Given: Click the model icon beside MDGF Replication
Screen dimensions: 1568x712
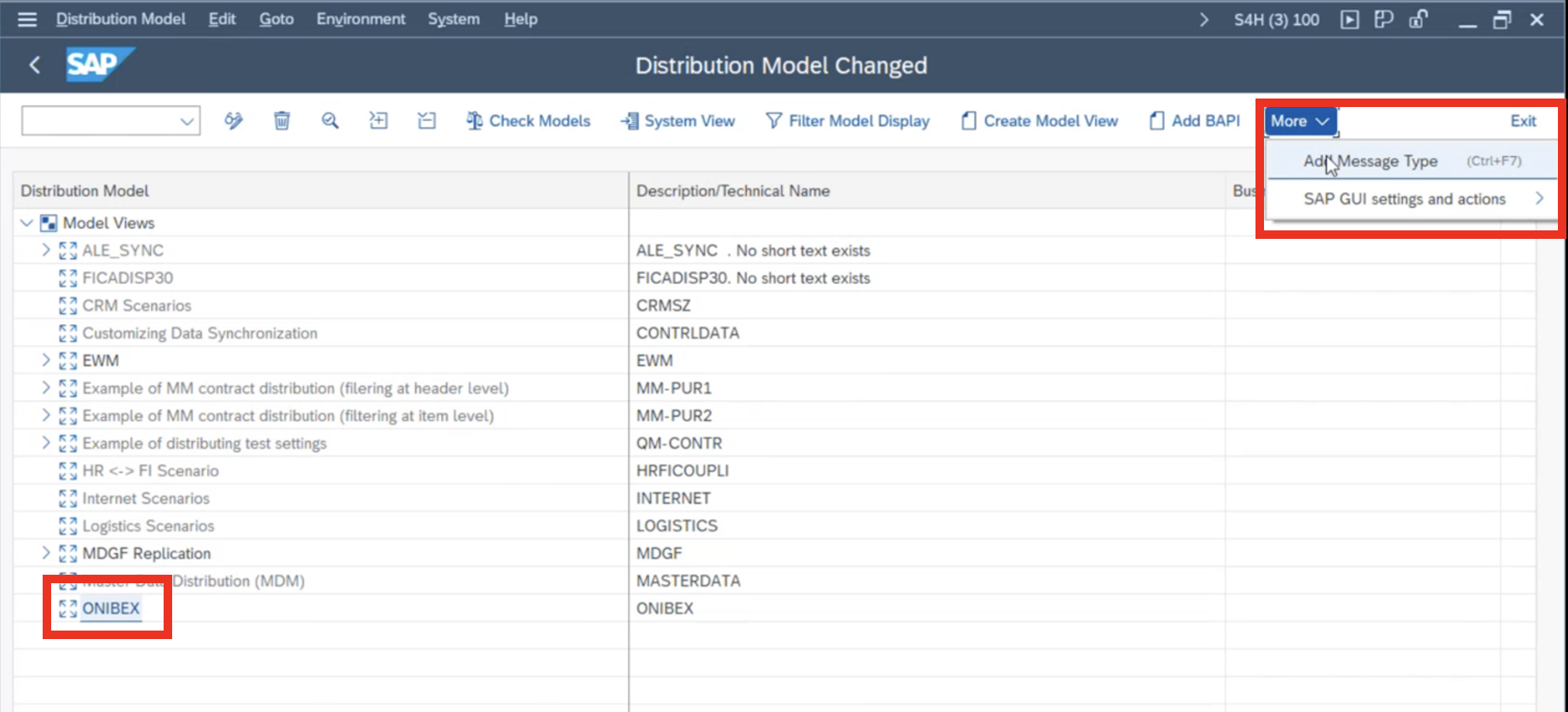Looking at the screenshot, I should pyautogui.click(x=68, y=553).
